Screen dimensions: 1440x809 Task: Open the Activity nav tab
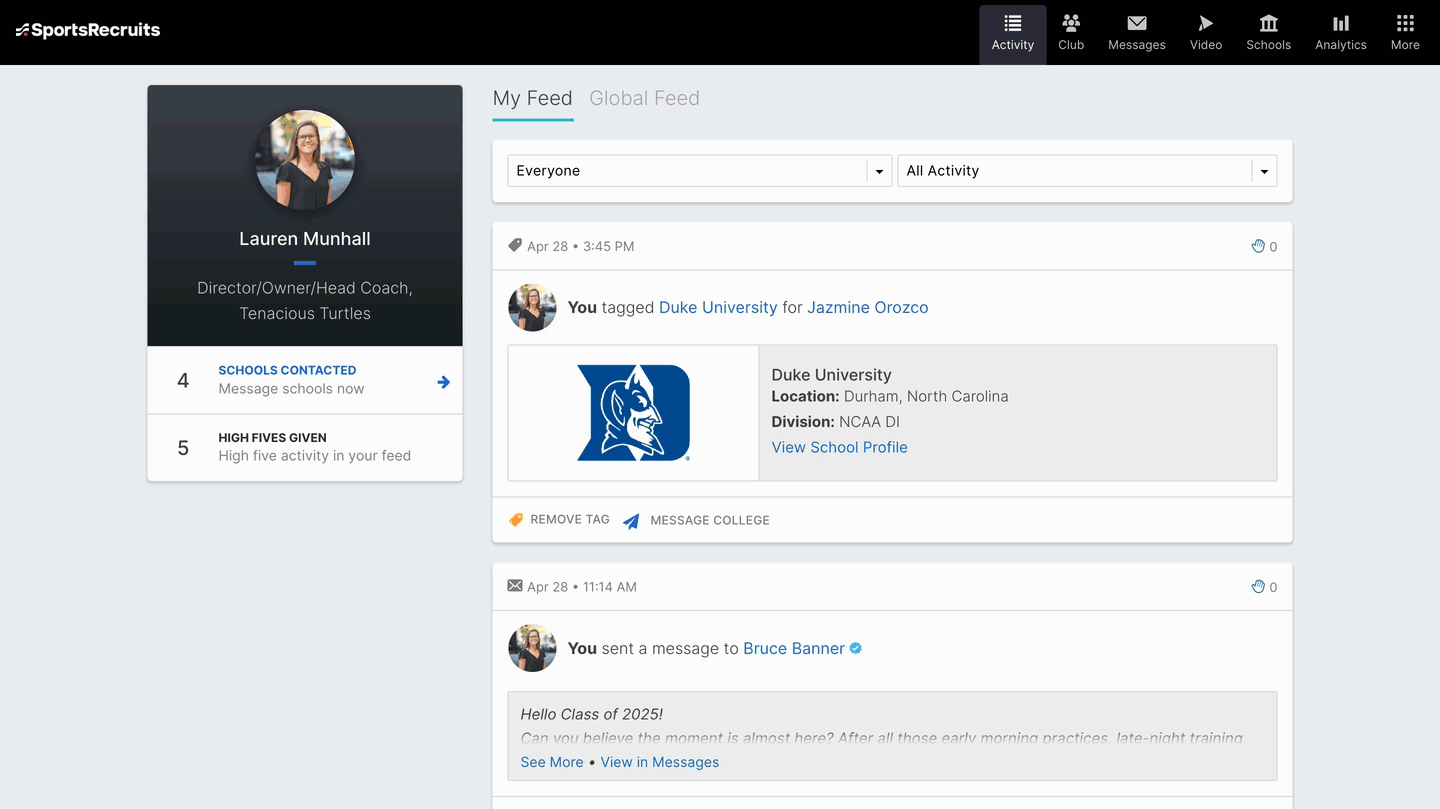(1013, 33)
